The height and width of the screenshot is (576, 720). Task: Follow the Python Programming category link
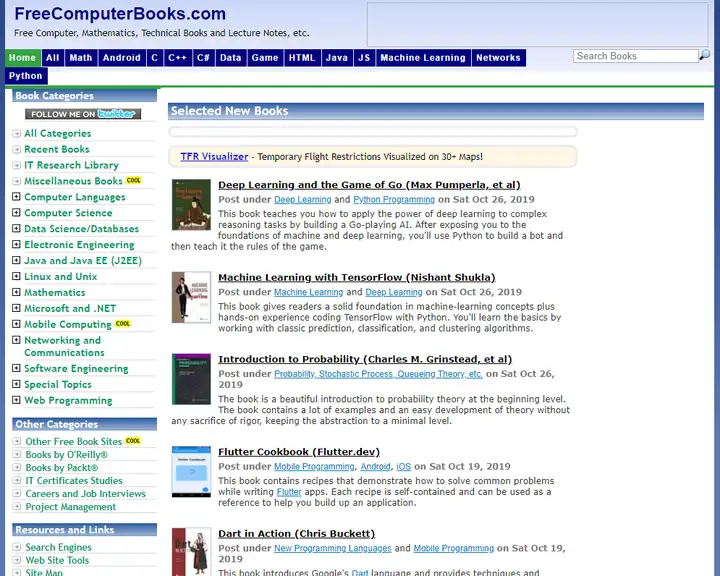(394, 199)
